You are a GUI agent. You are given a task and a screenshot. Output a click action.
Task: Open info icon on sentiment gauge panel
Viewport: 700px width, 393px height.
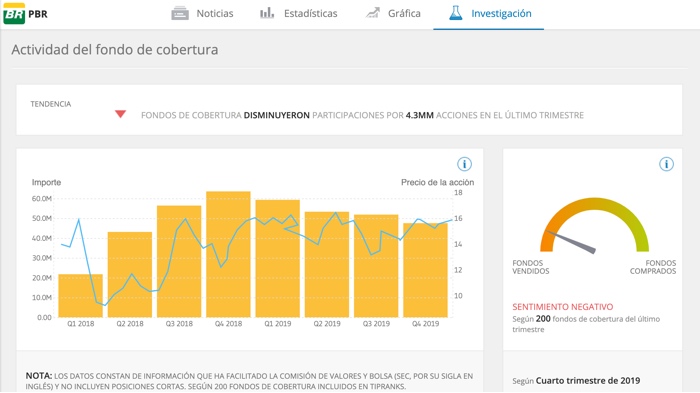click(x=666, y=164)
